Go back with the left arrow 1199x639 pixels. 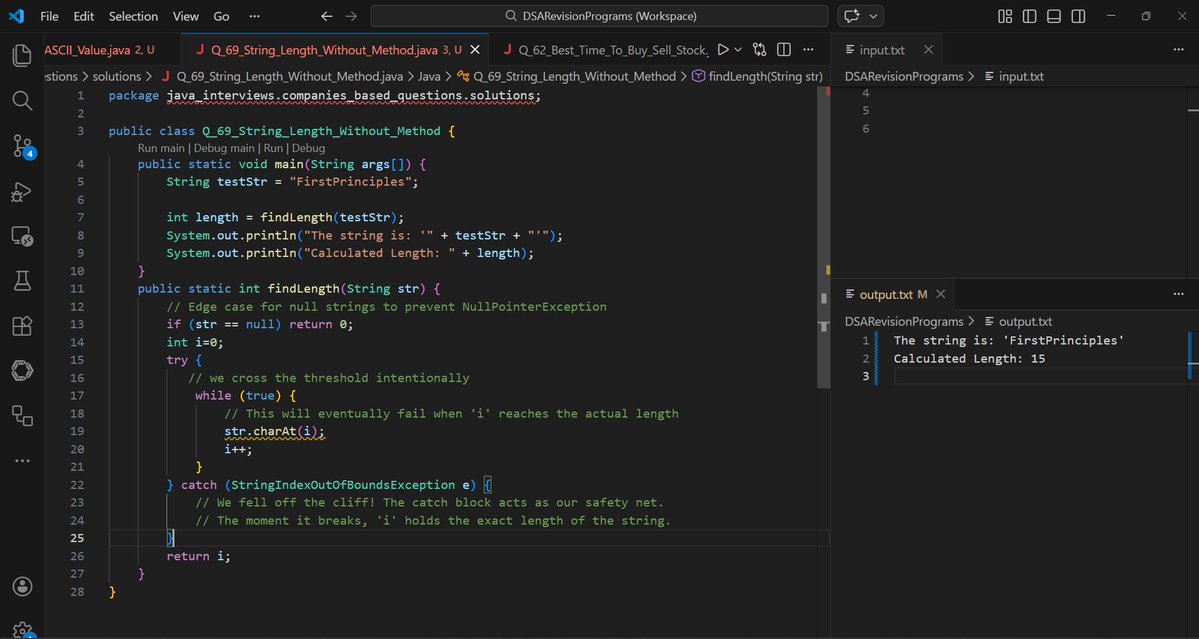click(327, 16)
